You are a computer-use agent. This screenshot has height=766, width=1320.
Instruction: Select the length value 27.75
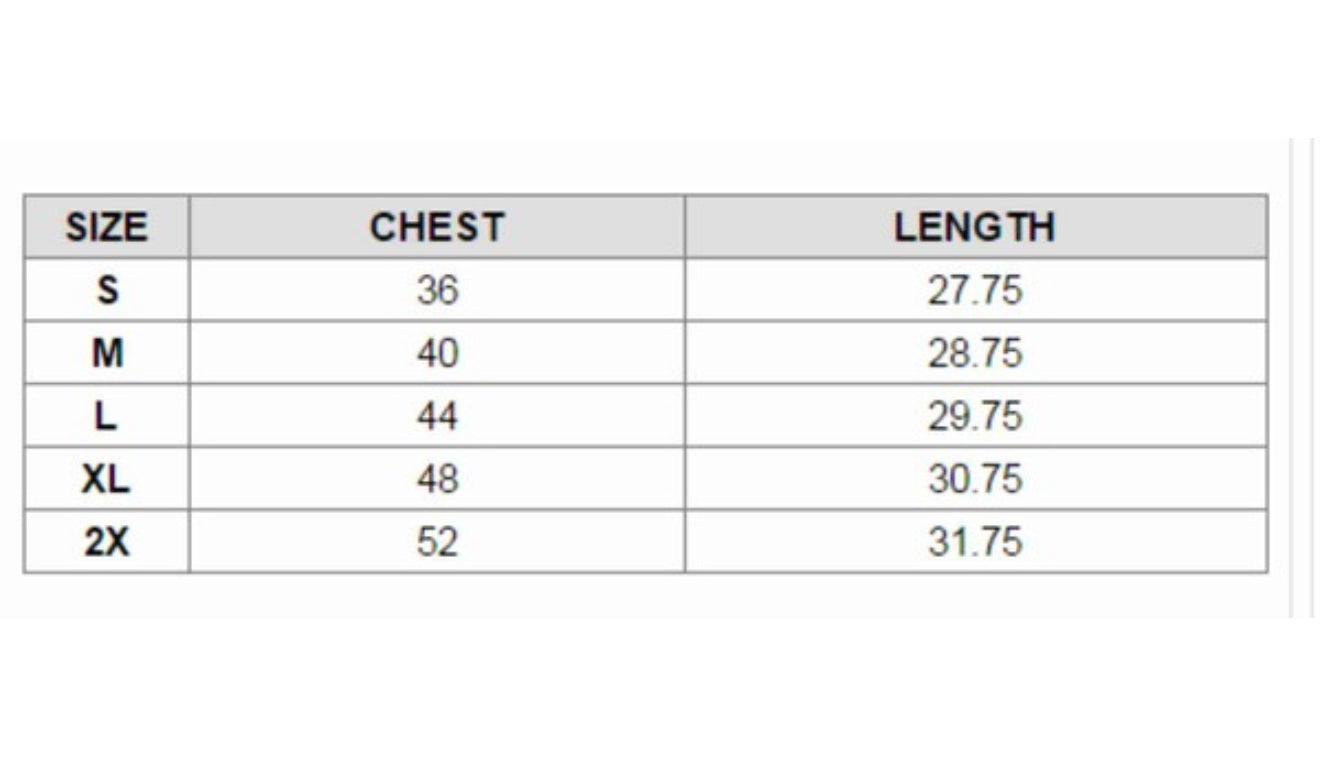click(x=975, y=290)
